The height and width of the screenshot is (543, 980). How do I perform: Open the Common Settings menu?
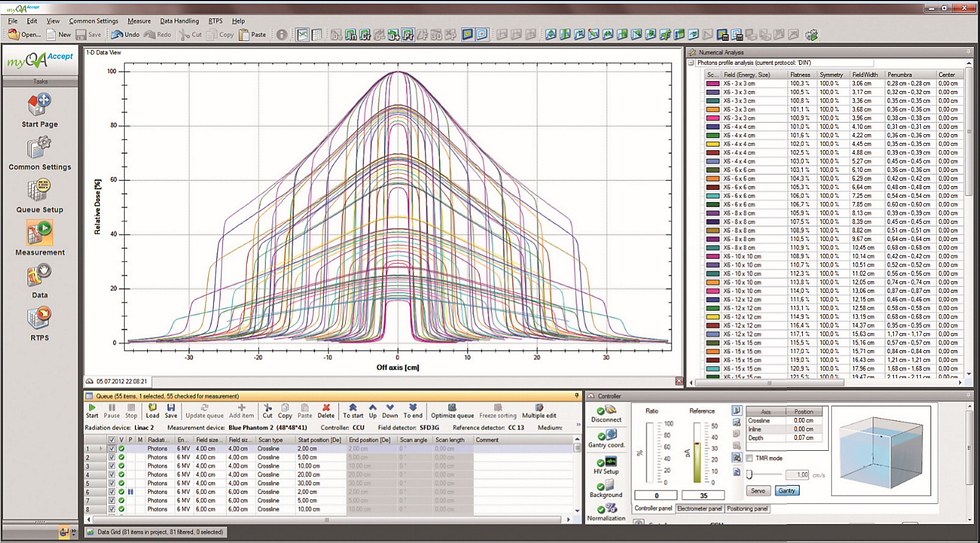coord(93,20)
